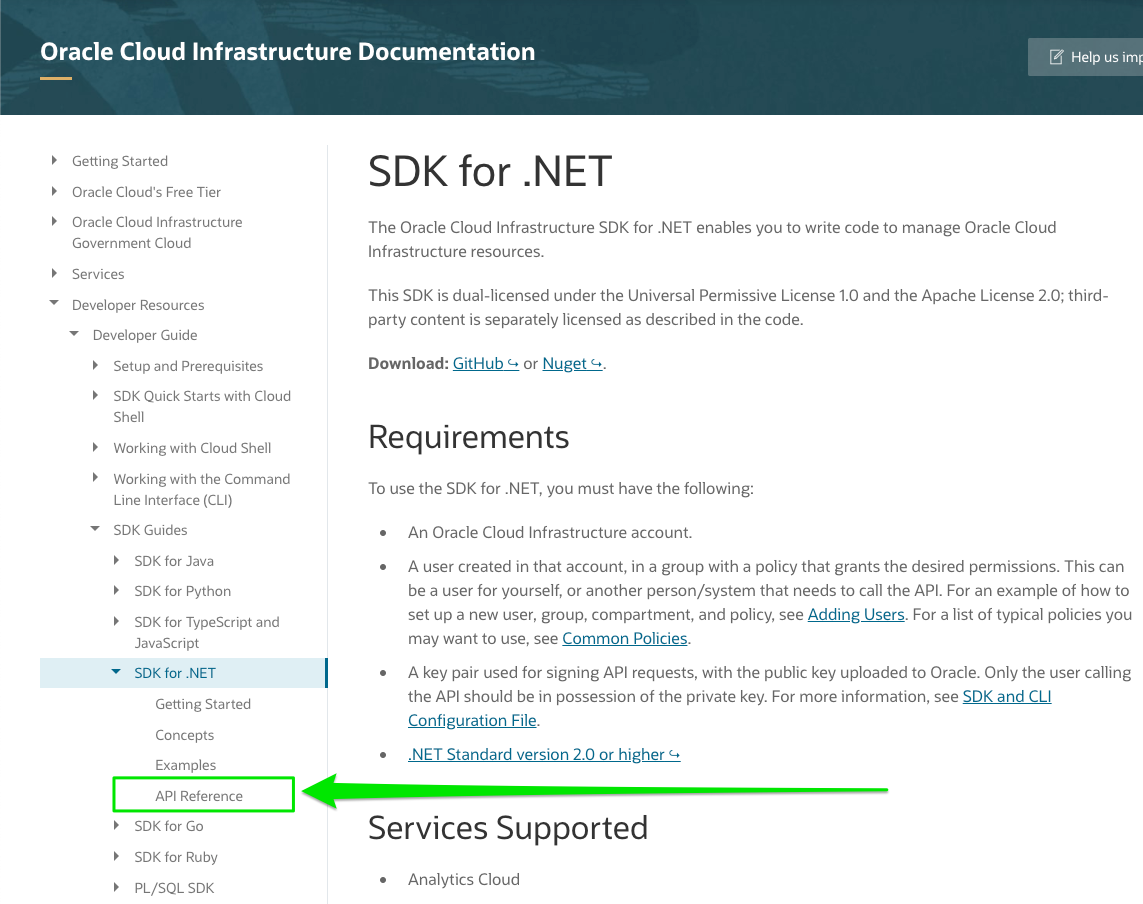The width and height of the screenshot is (1143, 904).
Task: Collapse Developer Resources
Action: point(53,304)
